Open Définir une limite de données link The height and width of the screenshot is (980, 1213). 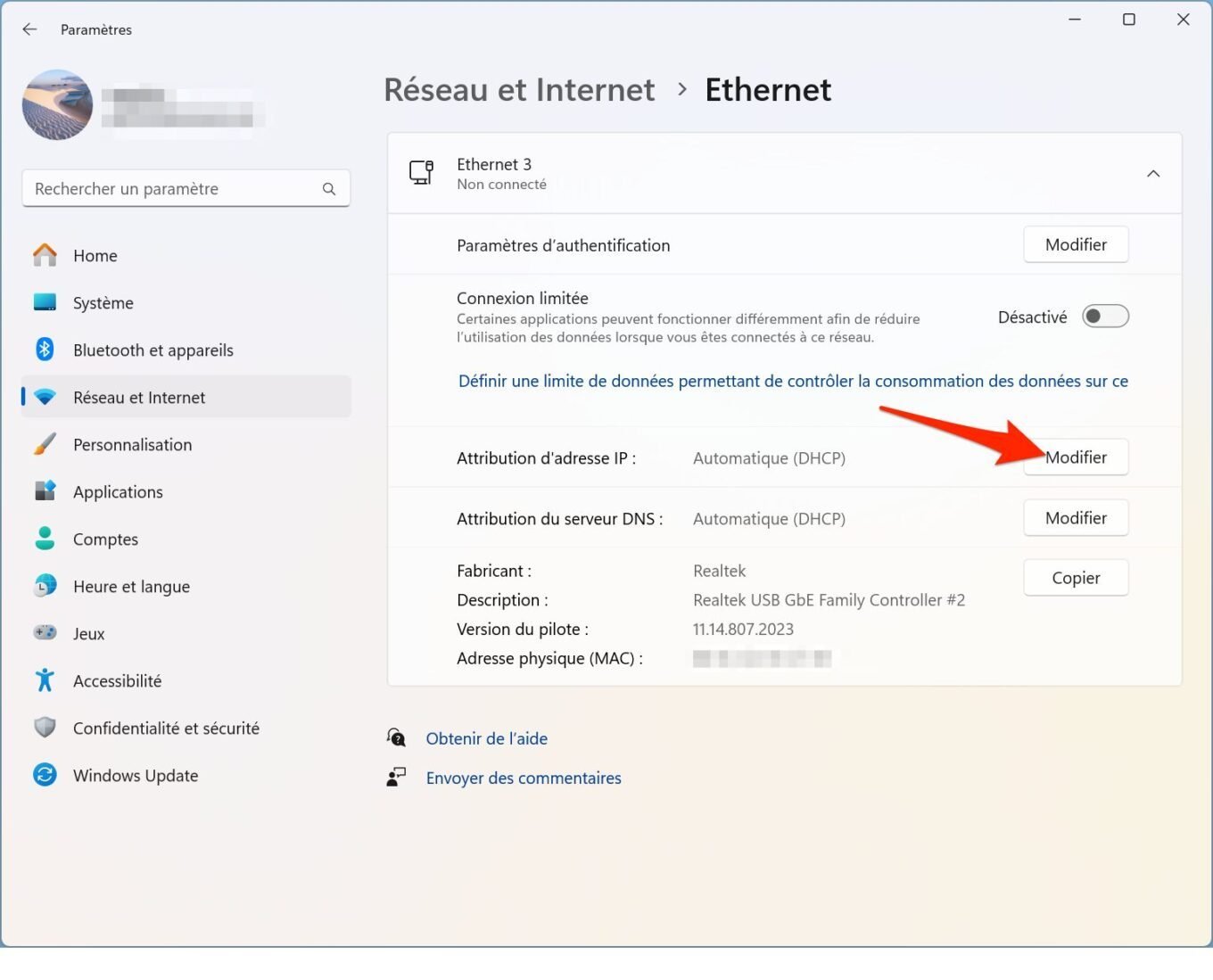793,382
